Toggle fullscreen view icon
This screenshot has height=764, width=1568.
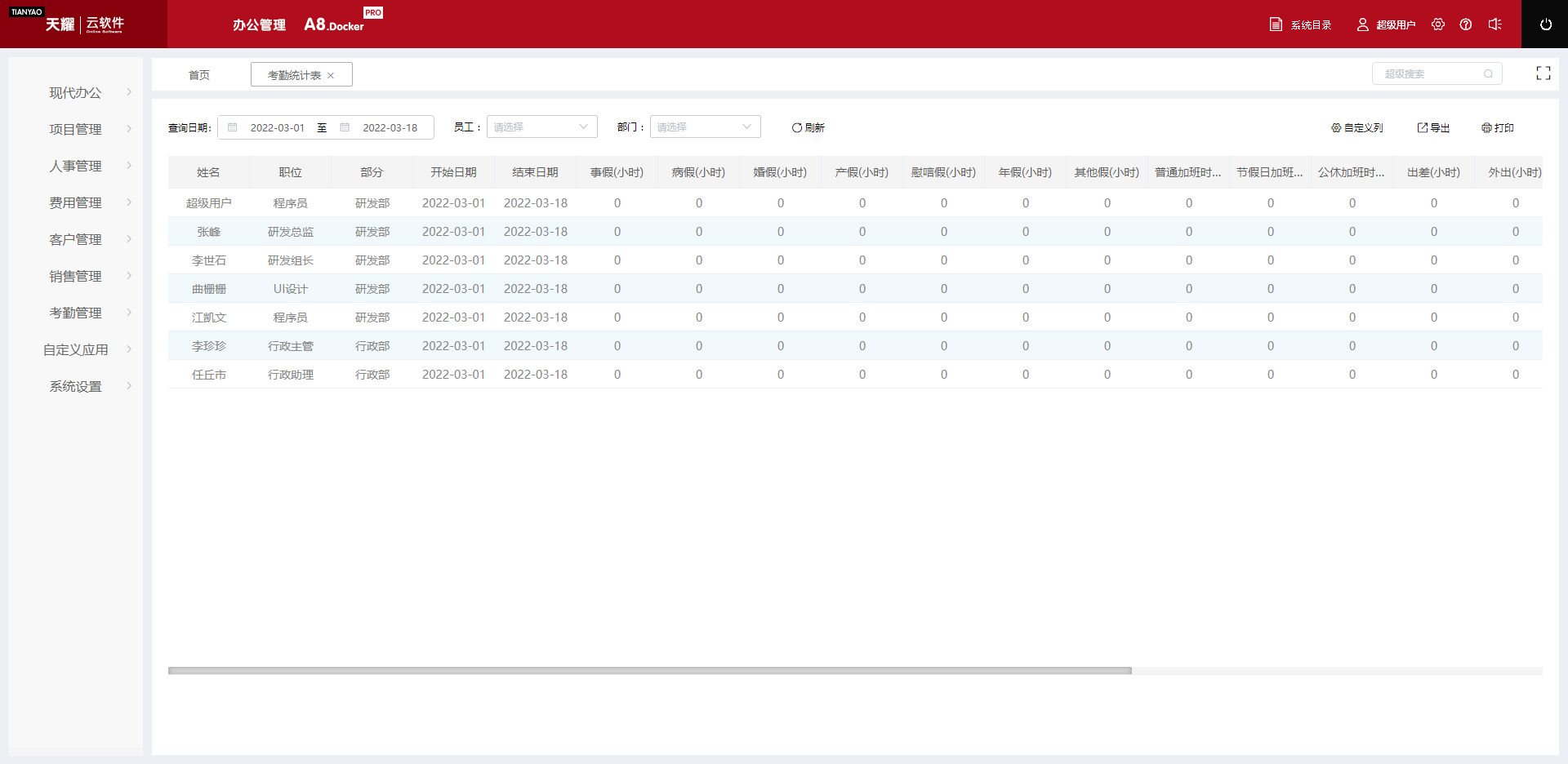click(1543, 73)
